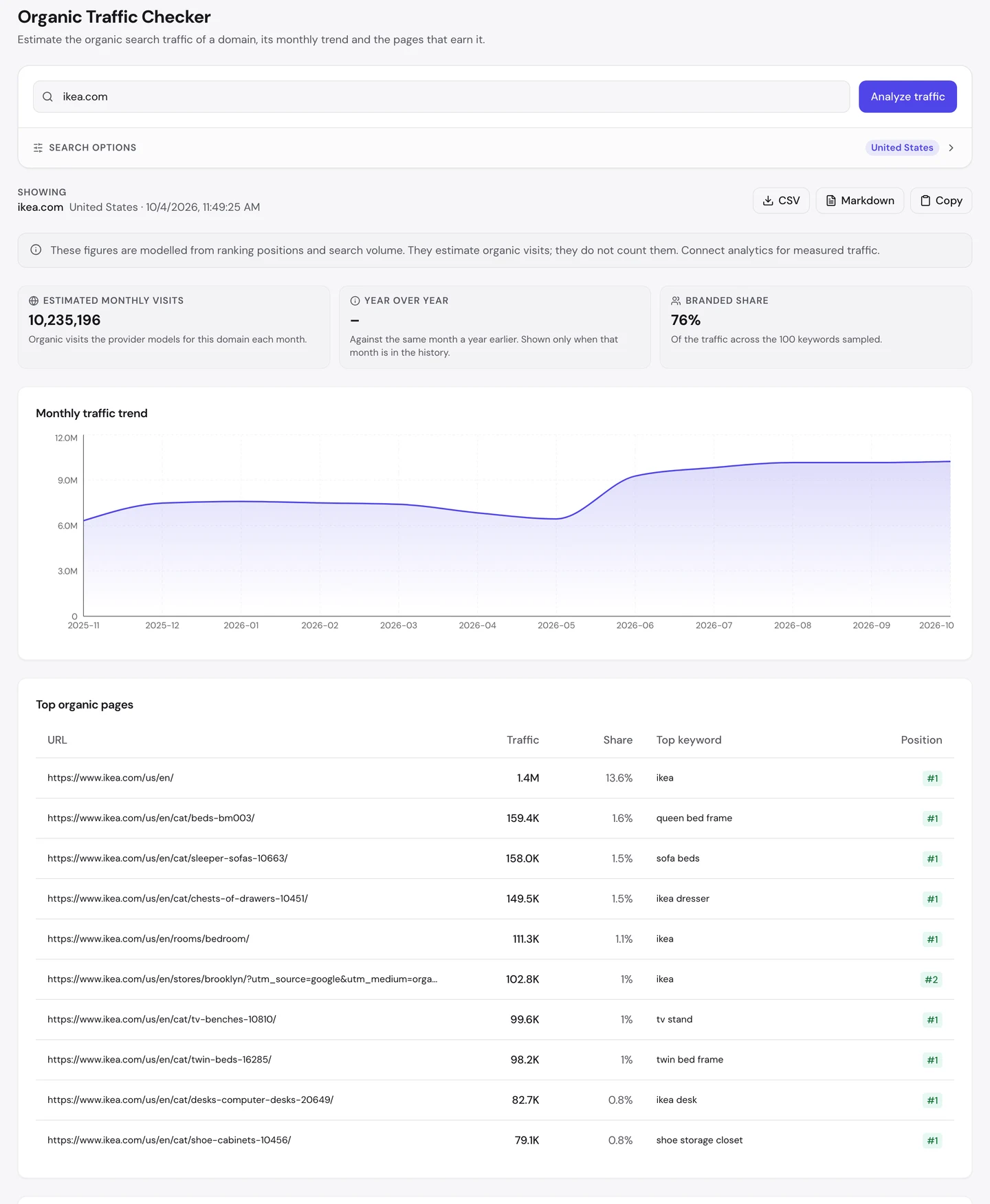Click the Position column header
This screenshot has height=1204, width=990.
point(921,740)
